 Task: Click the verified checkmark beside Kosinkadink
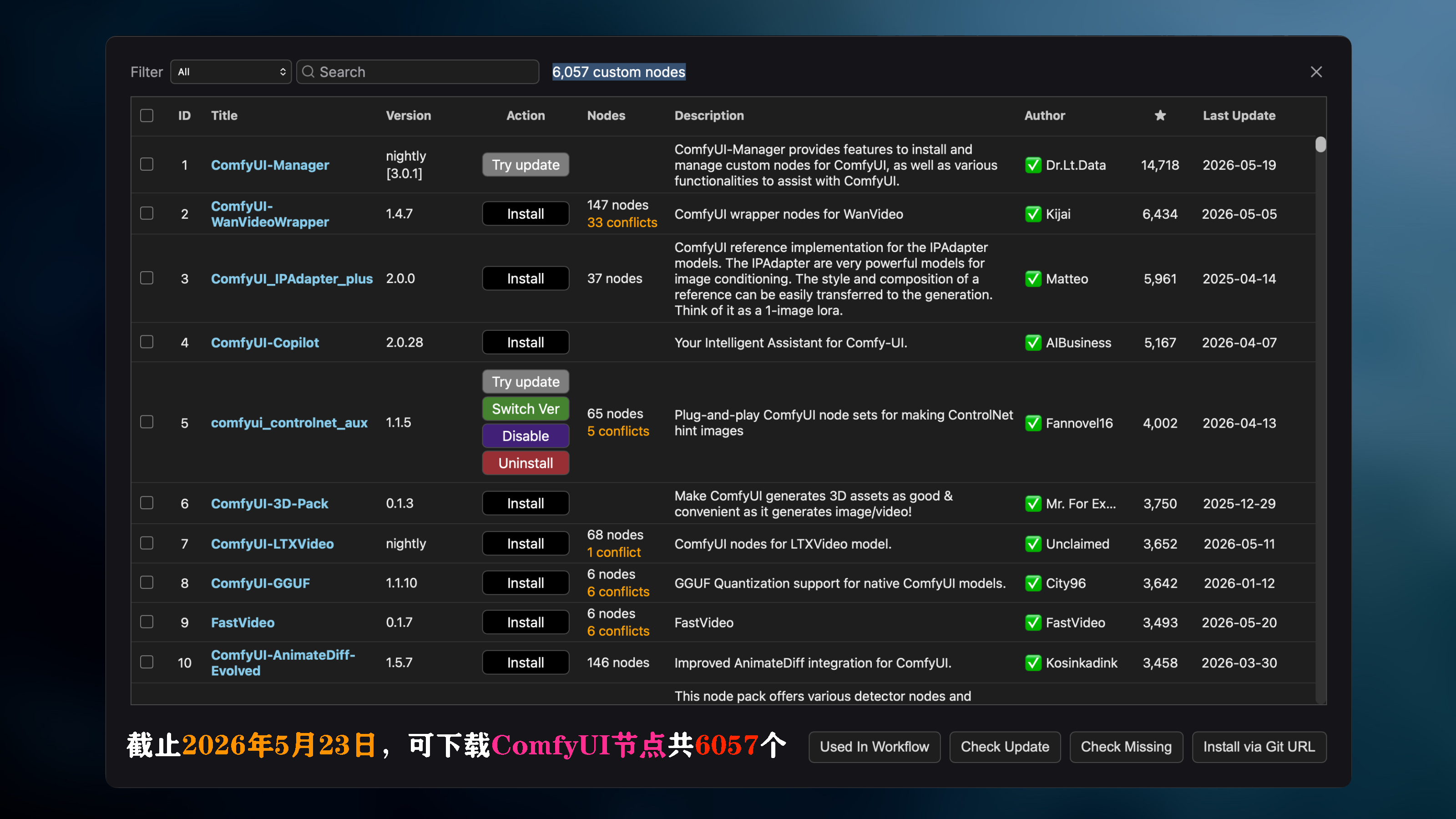(x=1033, y=662)
